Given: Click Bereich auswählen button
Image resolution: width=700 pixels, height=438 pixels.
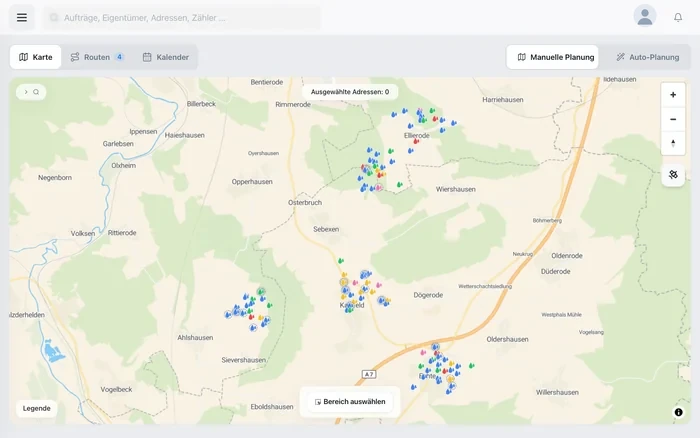Looking at the screenshot, I should point(350,402).
